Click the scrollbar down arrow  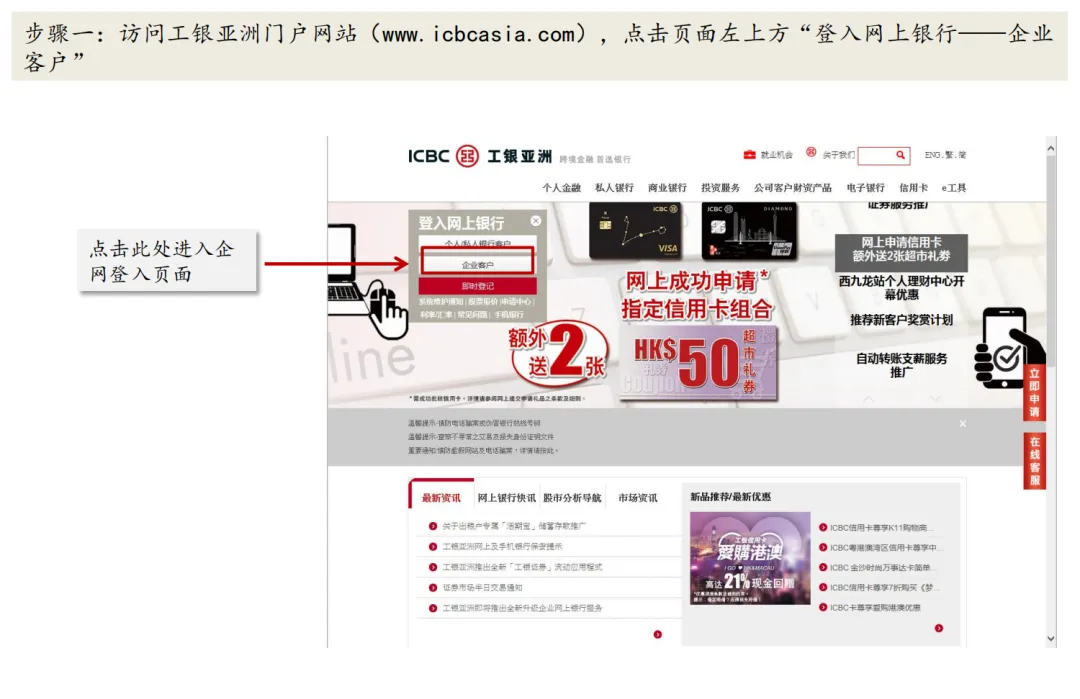(x=1050, y=638)
